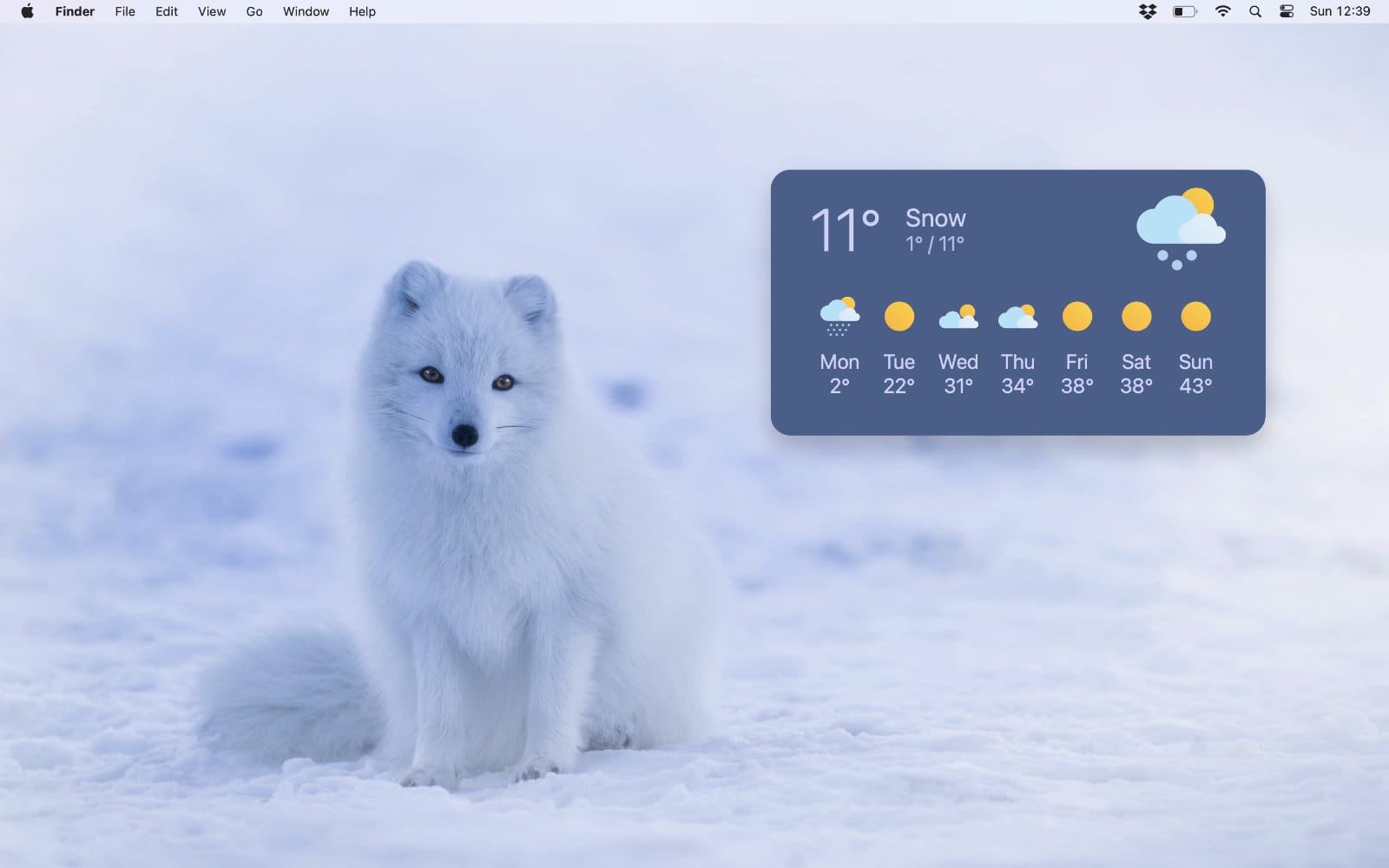Click Thursday's 34° temperature
Screen dimensions: 1389x868
[x=1017, y=385]
